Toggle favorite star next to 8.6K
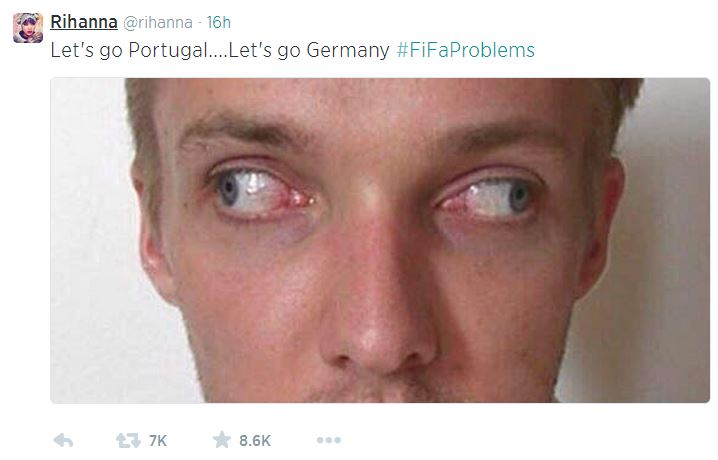The image size is (718, 460). point(222,439)
